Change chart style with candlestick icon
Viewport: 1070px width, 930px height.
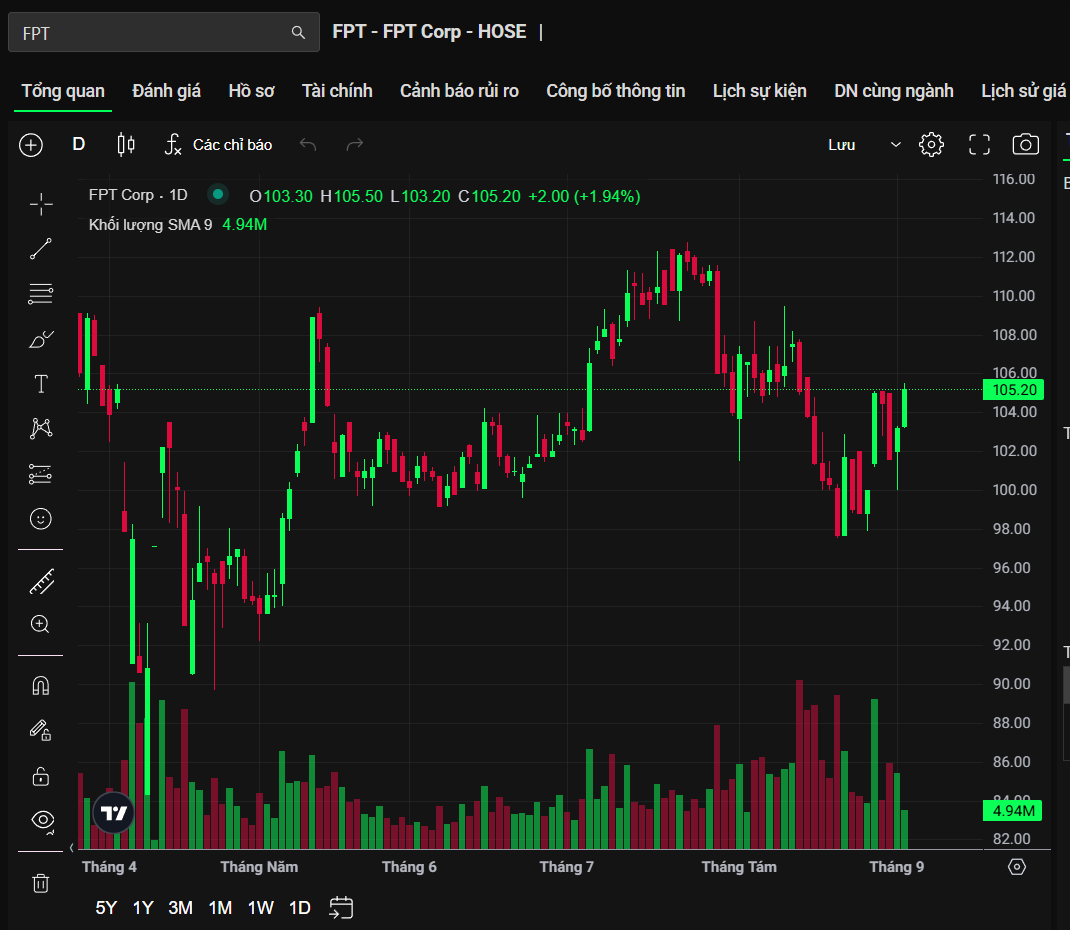[x=126, y=145]
